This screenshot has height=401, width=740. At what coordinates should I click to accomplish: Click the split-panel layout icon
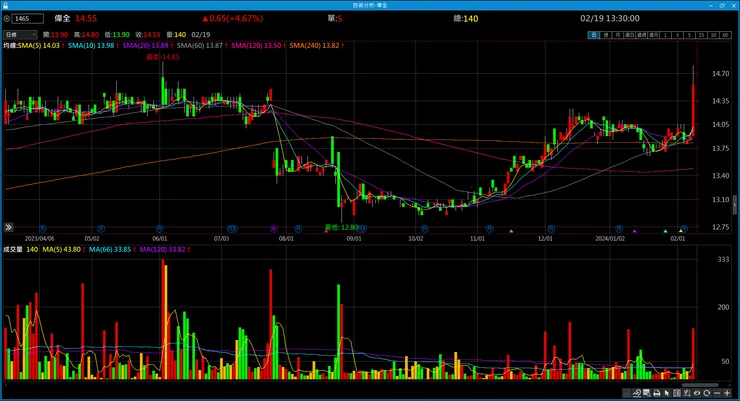[677, 393]
